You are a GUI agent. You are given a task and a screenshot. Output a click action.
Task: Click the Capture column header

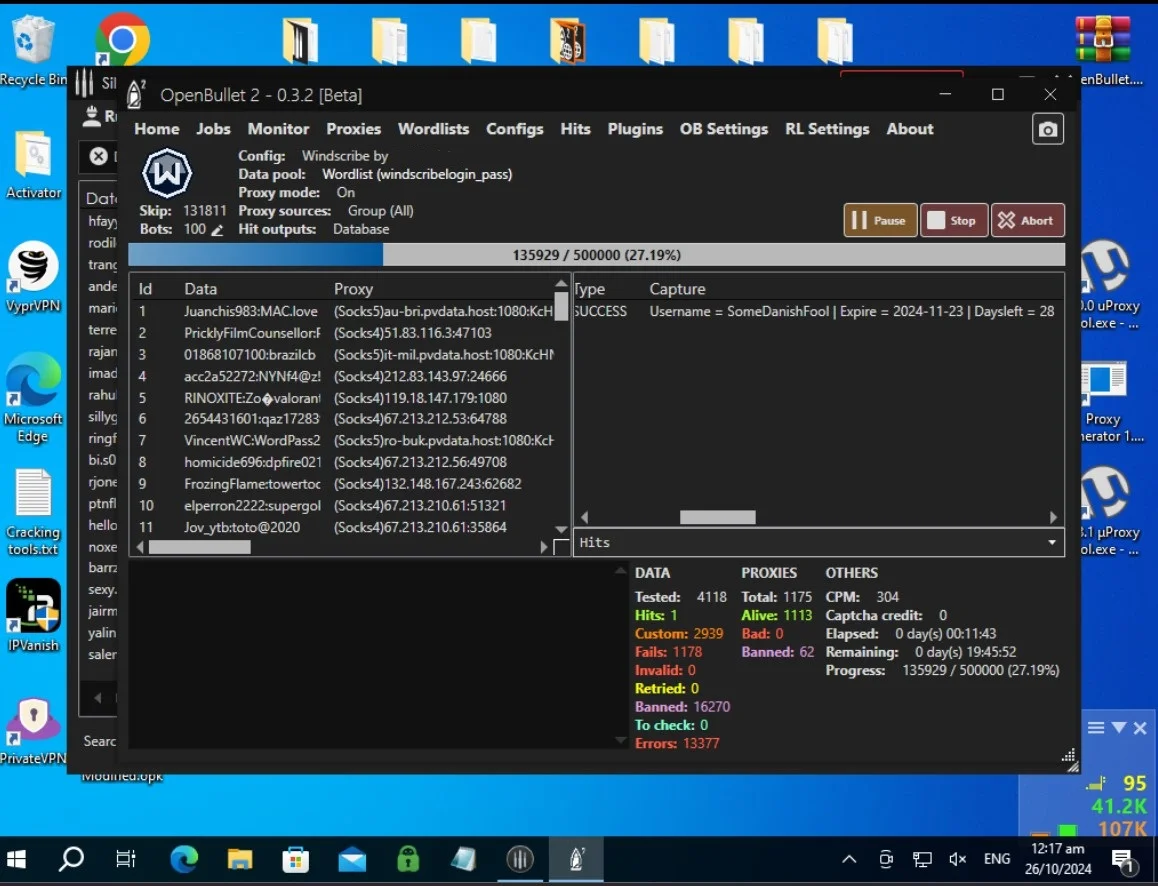(x=677, y=289)
